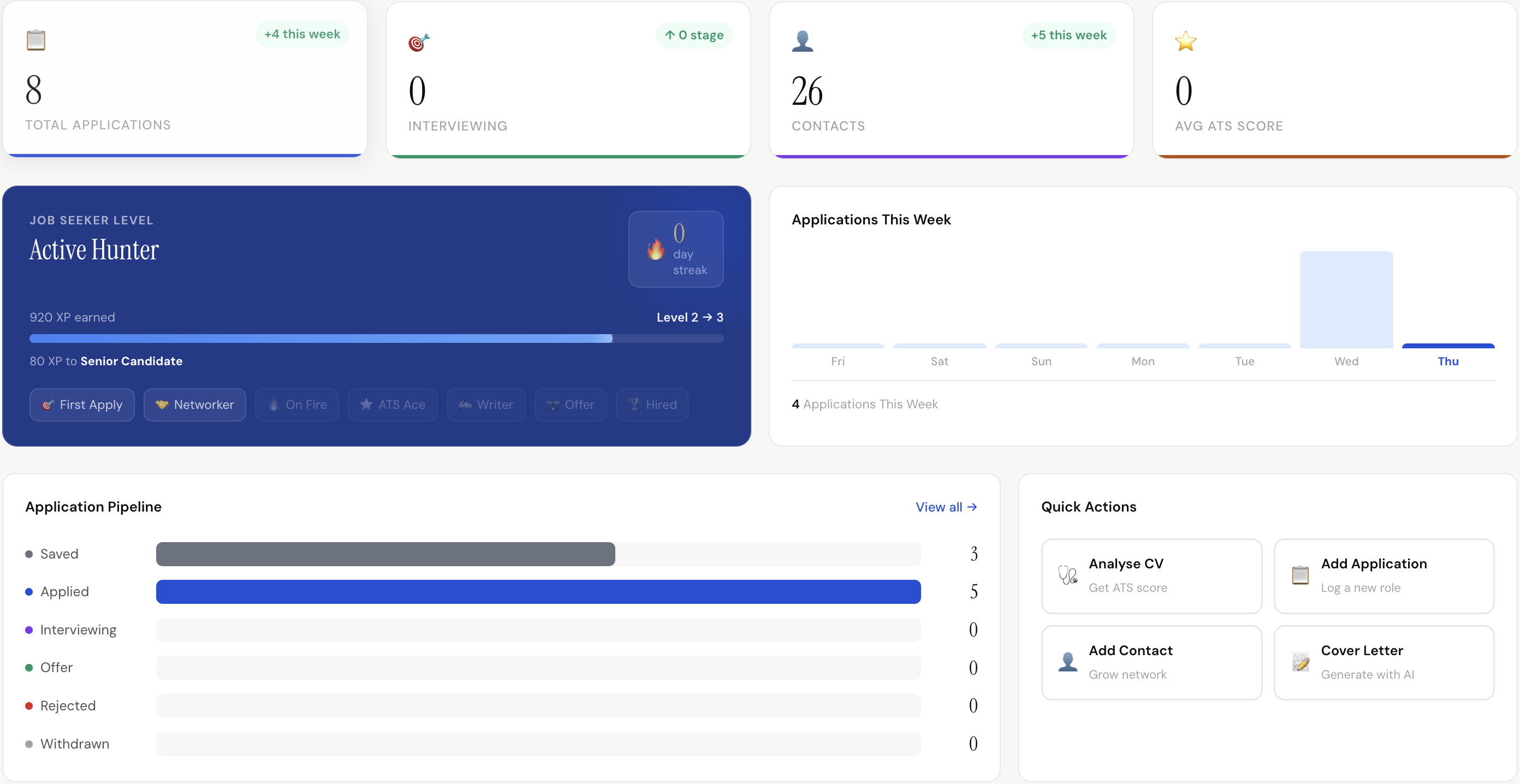Click the handshake icon in Networker badge
The image size is (1520, 784).
(x=162, y=405)
